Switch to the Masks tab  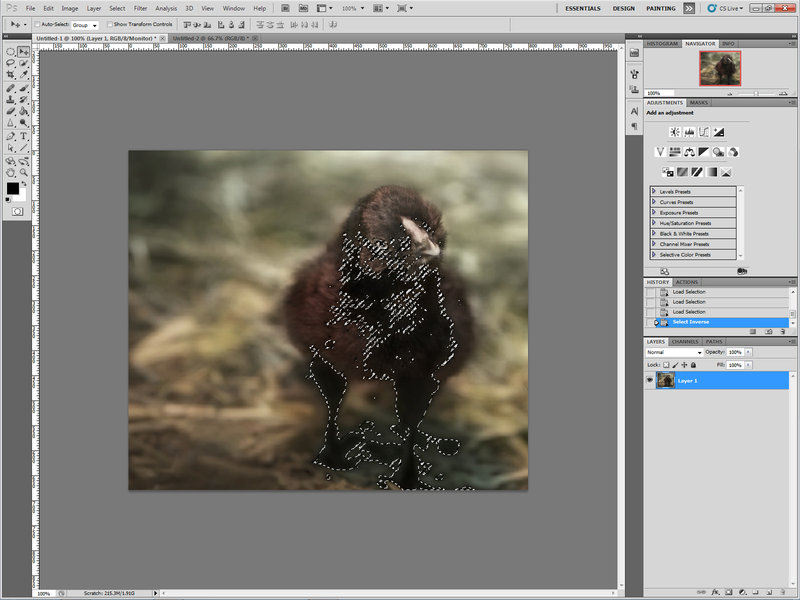coord(698,103)
